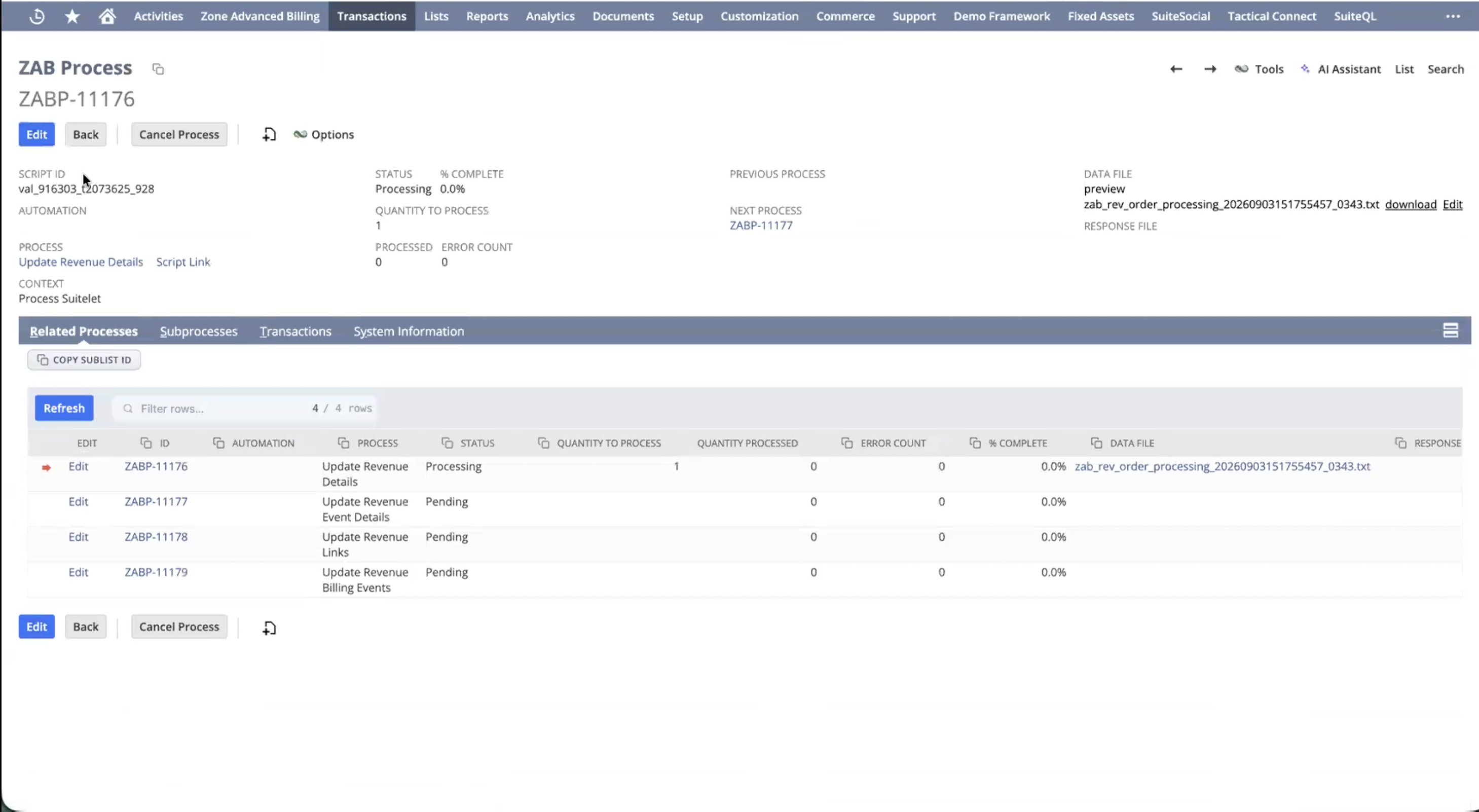1479x812 pixels.
Task: Copy record ID icon beside ZAB Process title
Action: pyautogui.click(x=158, y=69)
